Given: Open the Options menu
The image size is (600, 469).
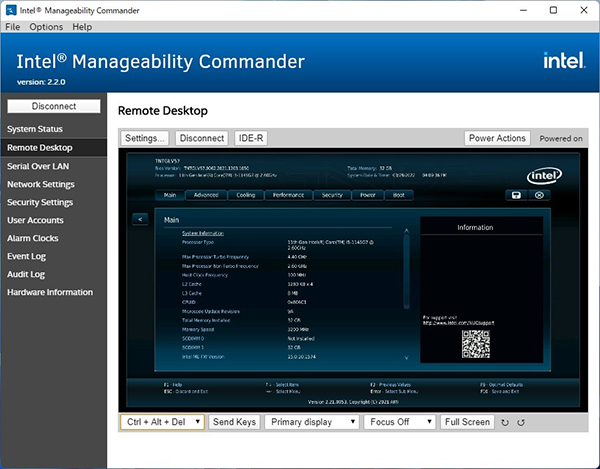Looking at the screenshot, I should pos(46,27).
